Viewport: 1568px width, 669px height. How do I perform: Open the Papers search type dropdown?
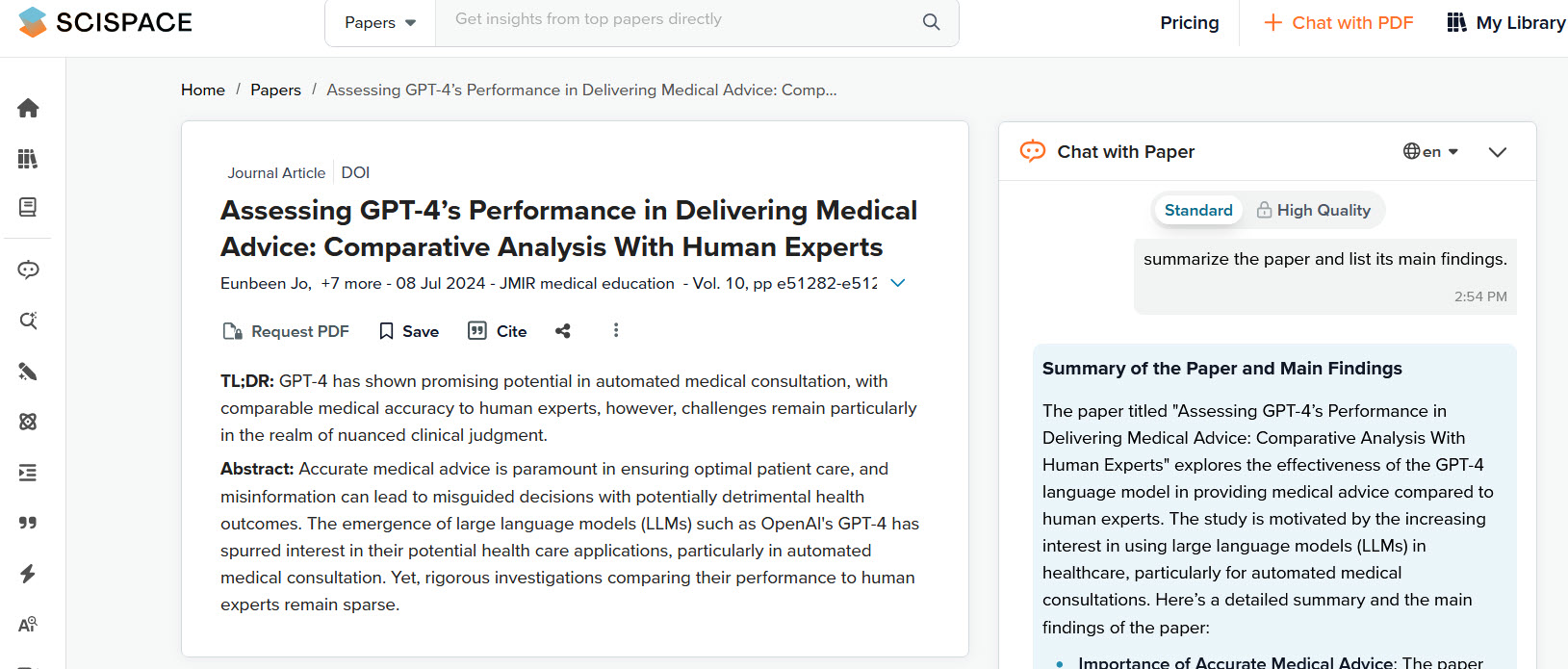[380, 23]
